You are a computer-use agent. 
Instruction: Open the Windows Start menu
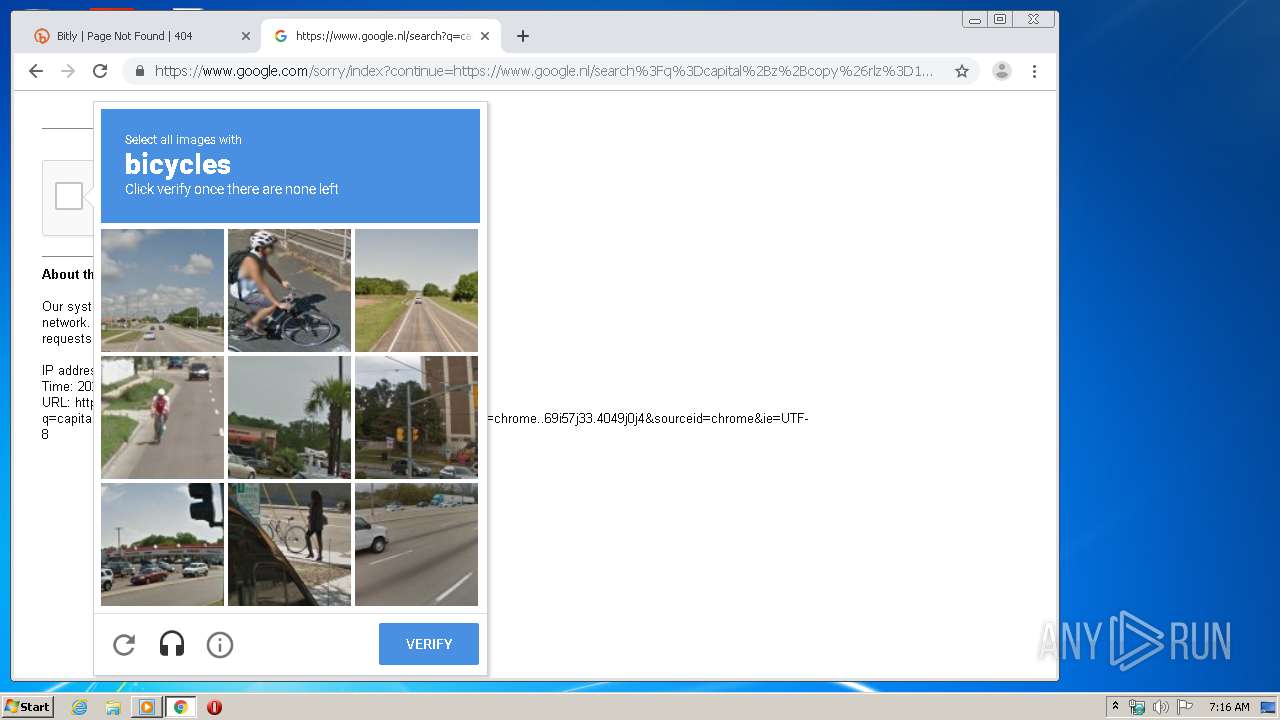[27, 707]
